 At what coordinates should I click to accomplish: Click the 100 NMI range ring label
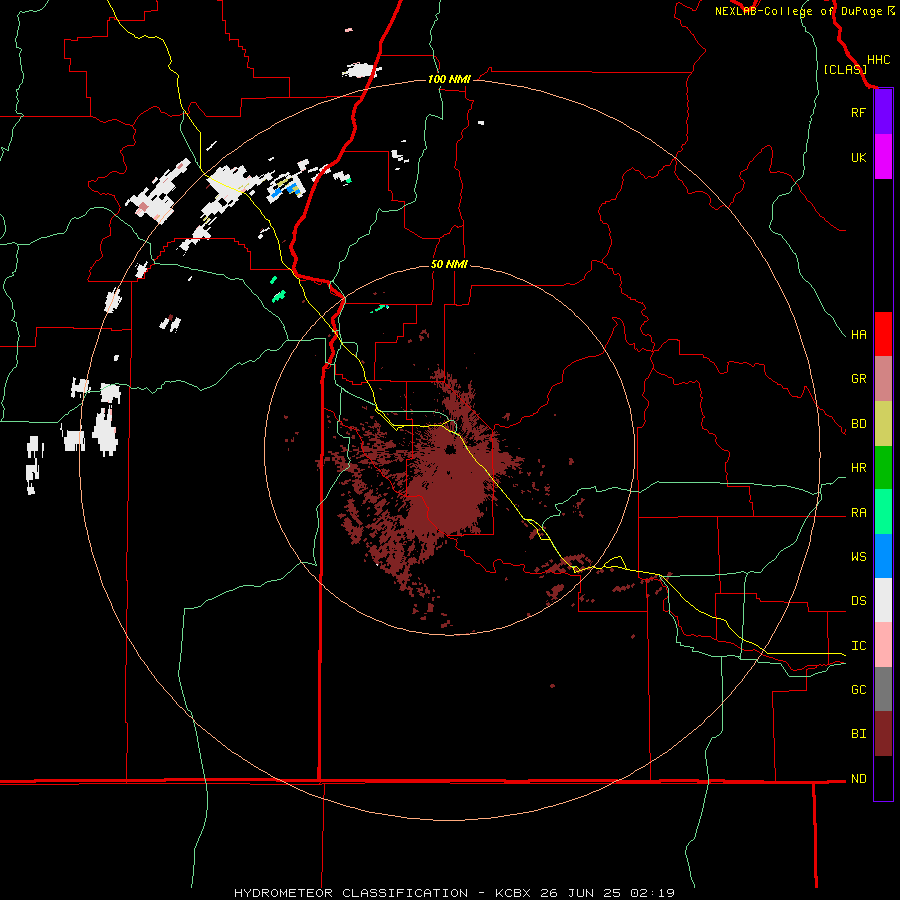(x=449, y=79)
